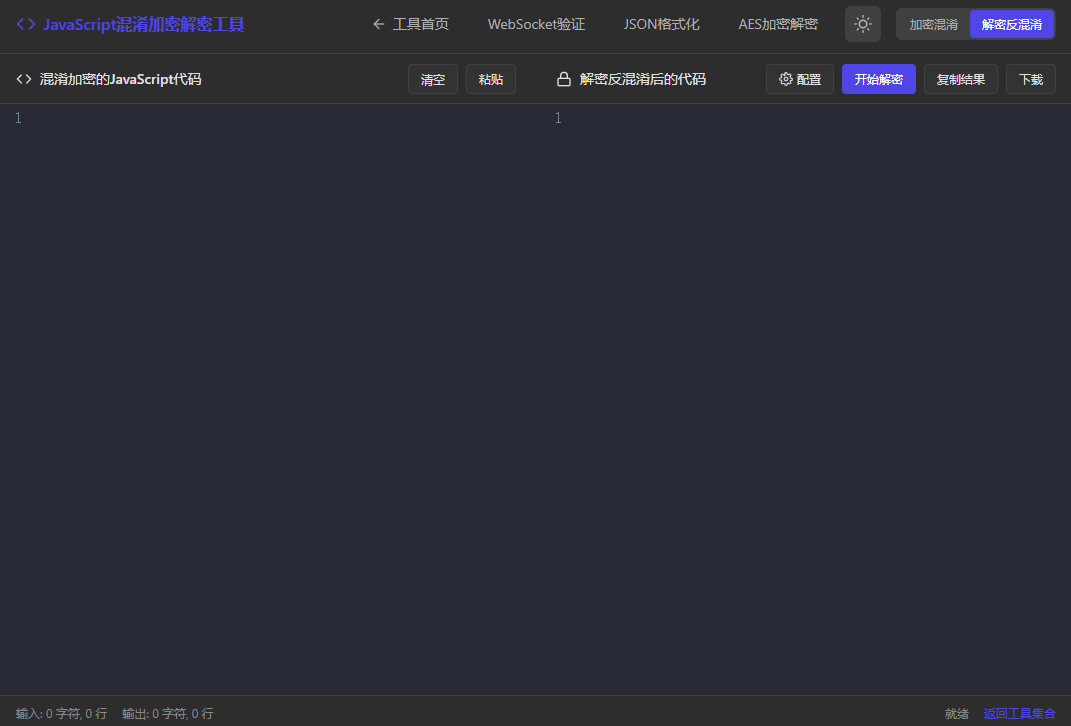Copy output with 复制结果 button

[x=960, y=79]
